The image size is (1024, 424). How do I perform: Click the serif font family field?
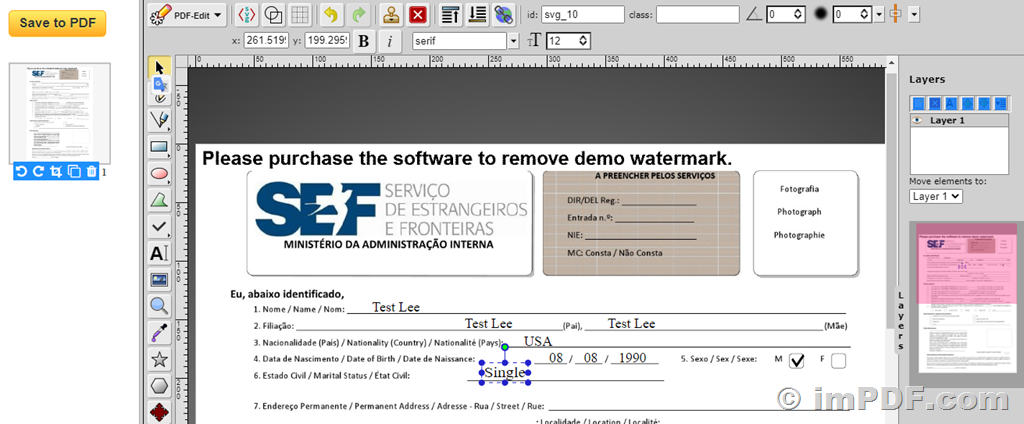point(460,41)
